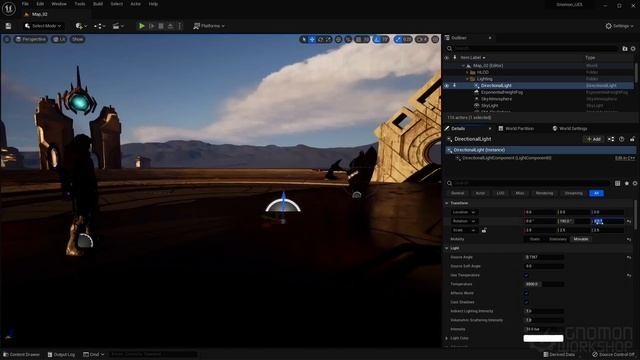Click the Skip frame playback button
The width and height of the screenshot is (640, 360).
[151, 26]
